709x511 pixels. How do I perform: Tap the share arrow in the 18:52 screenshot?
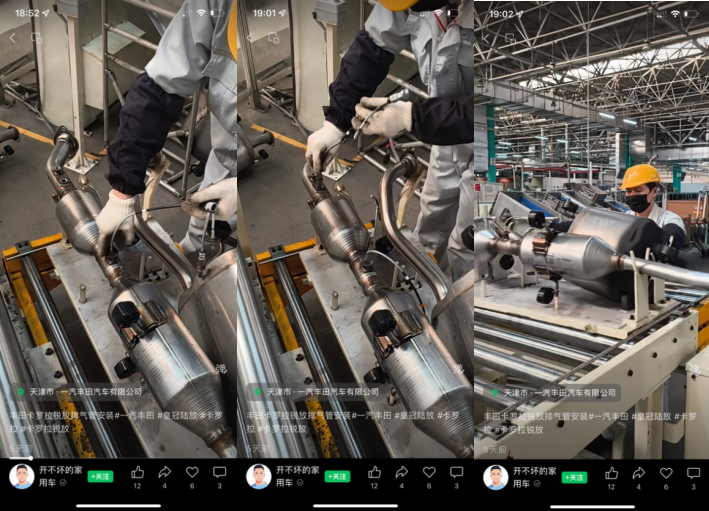coord(164,472)
